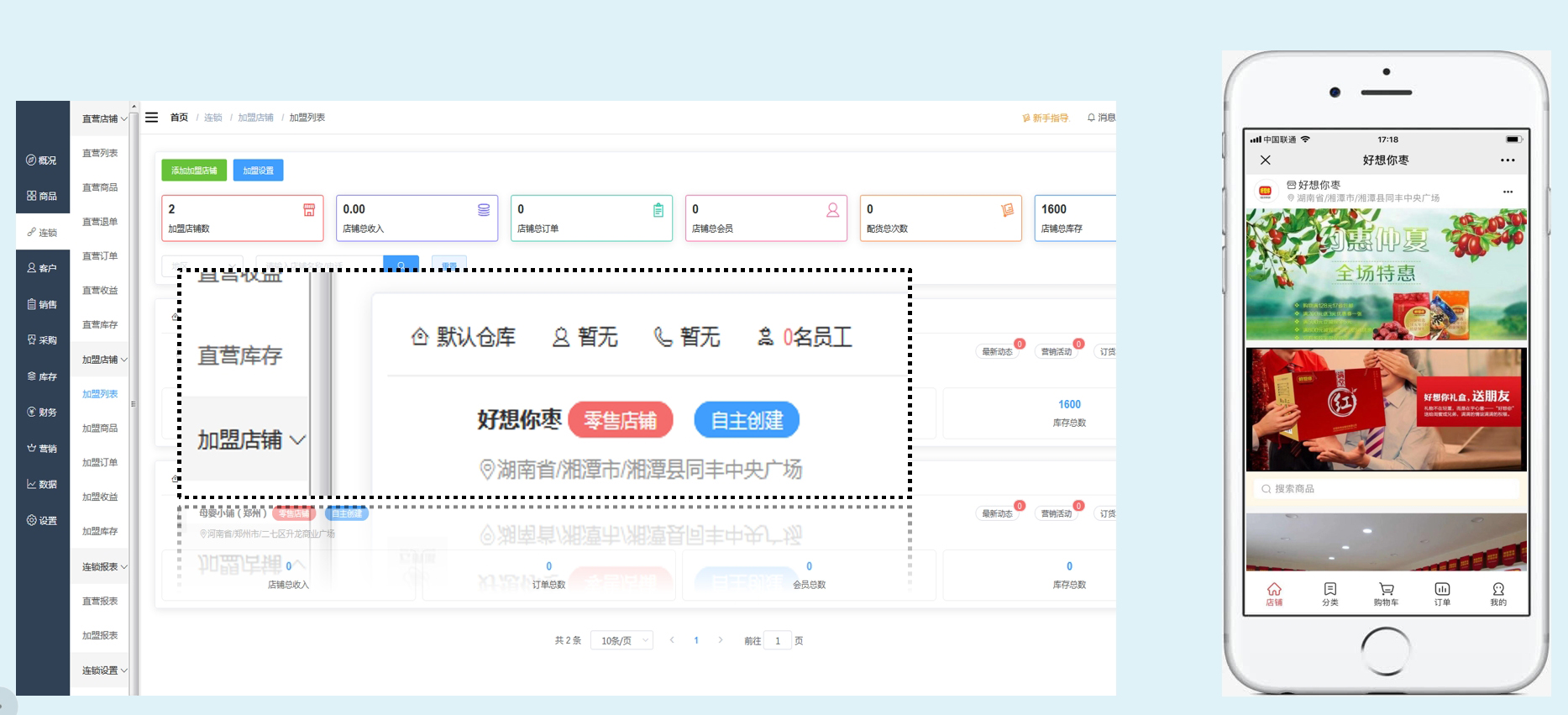Toggle the hamburger menu collapse icon

pos(152,118)
